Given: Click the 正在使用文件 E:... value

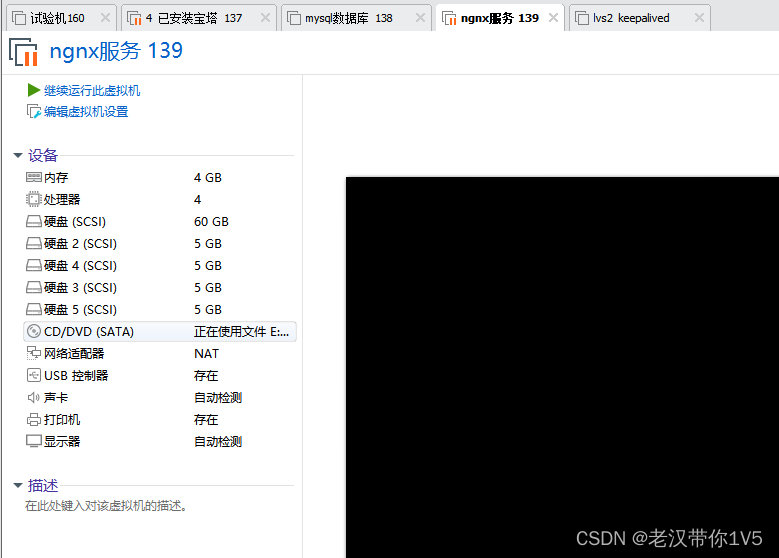Looking at the screenshot, I should pyautogui.click(x=241, y=331).
